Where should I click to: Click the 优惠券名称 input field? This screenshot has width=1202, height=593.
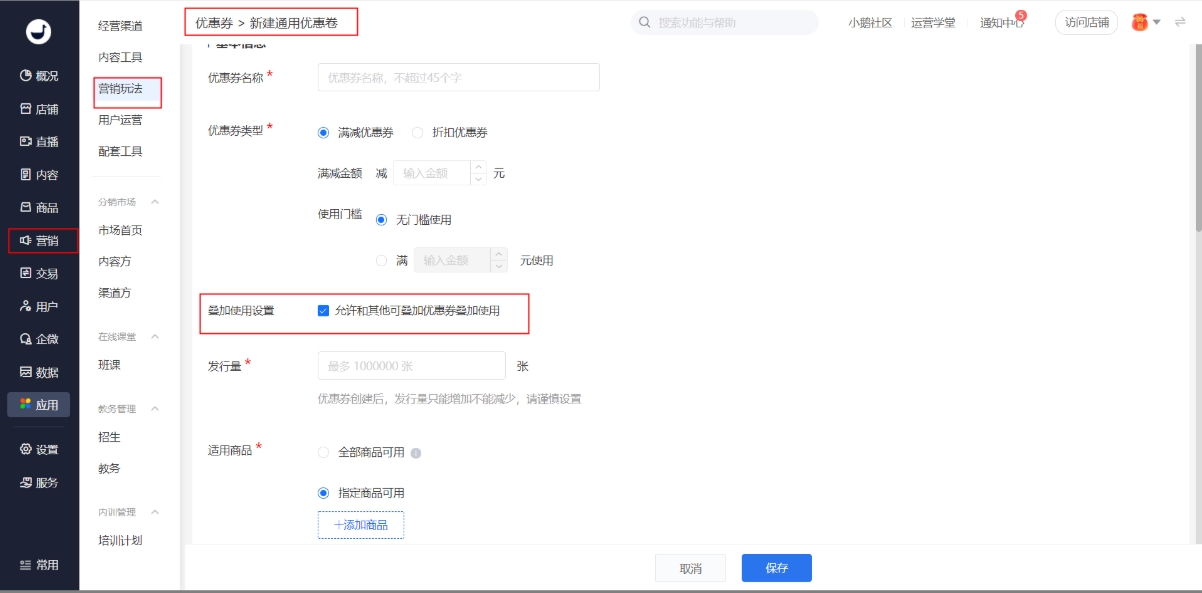455,77
